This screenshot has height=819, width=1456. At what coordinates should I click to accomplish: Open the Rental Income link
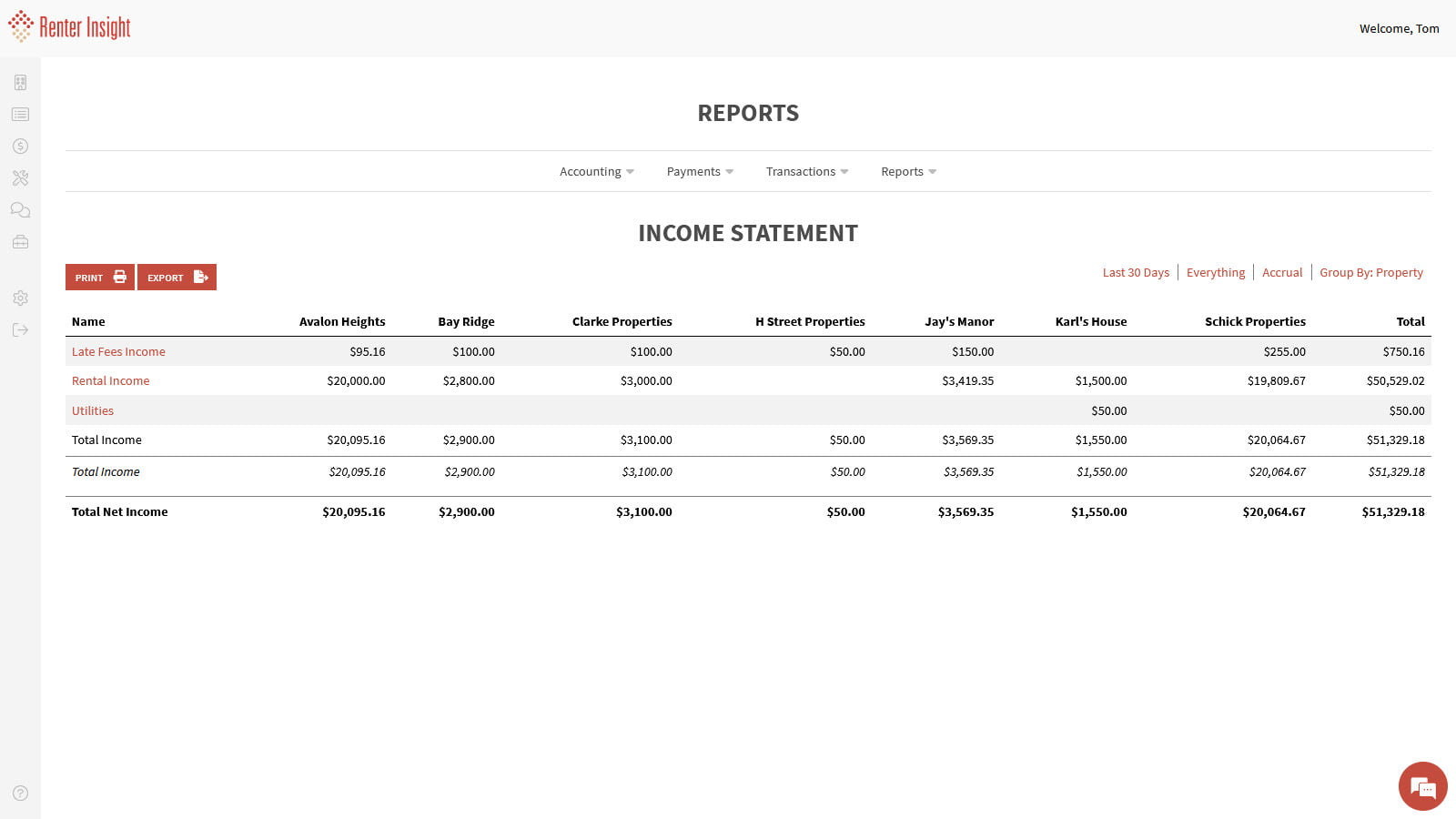point(110,381)
